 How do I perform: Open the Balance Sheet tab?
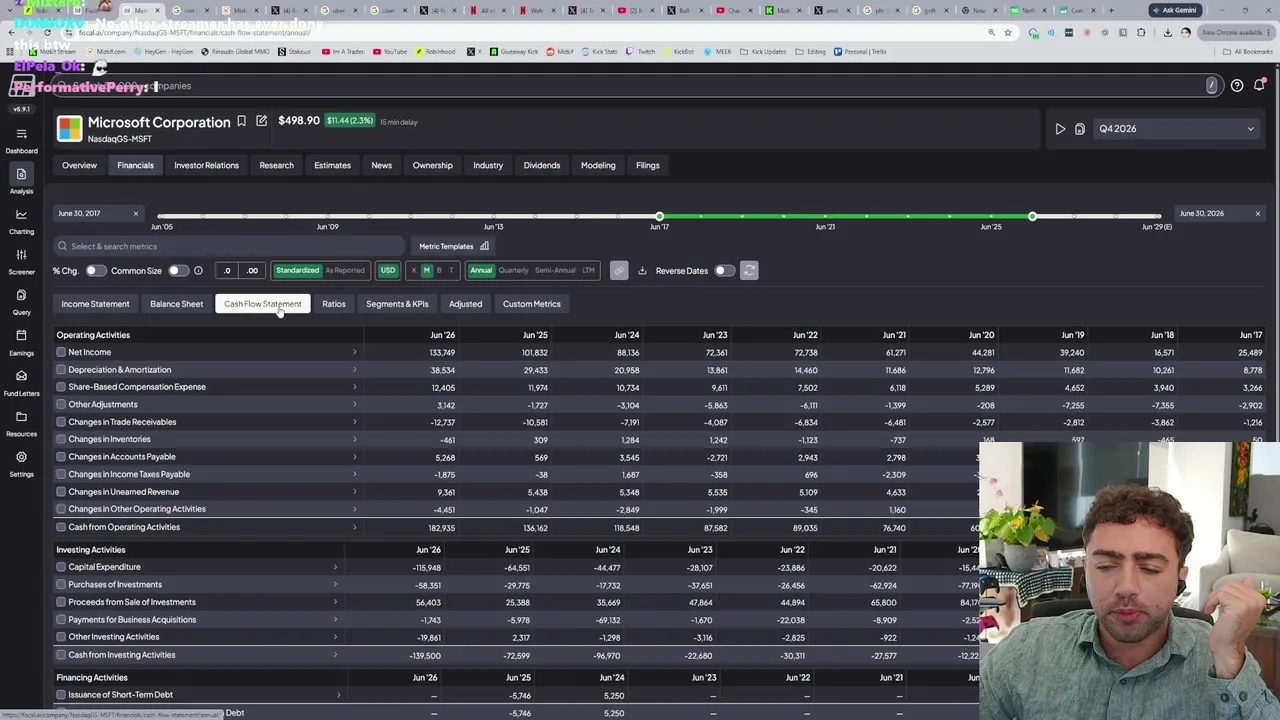pyautogui.click(x=176, y=304)
